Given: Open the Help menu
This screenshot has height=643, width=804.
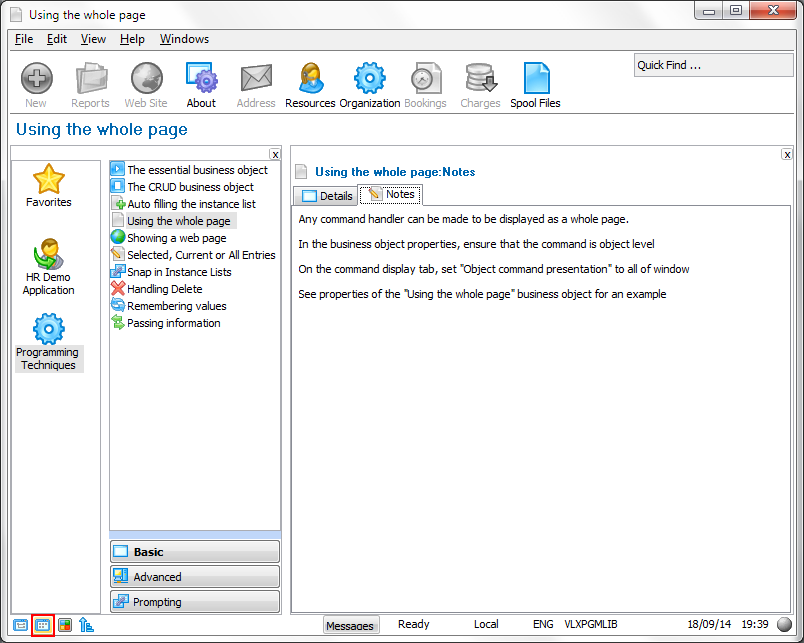Looking at the screenshot, I should tap(132, 39).
